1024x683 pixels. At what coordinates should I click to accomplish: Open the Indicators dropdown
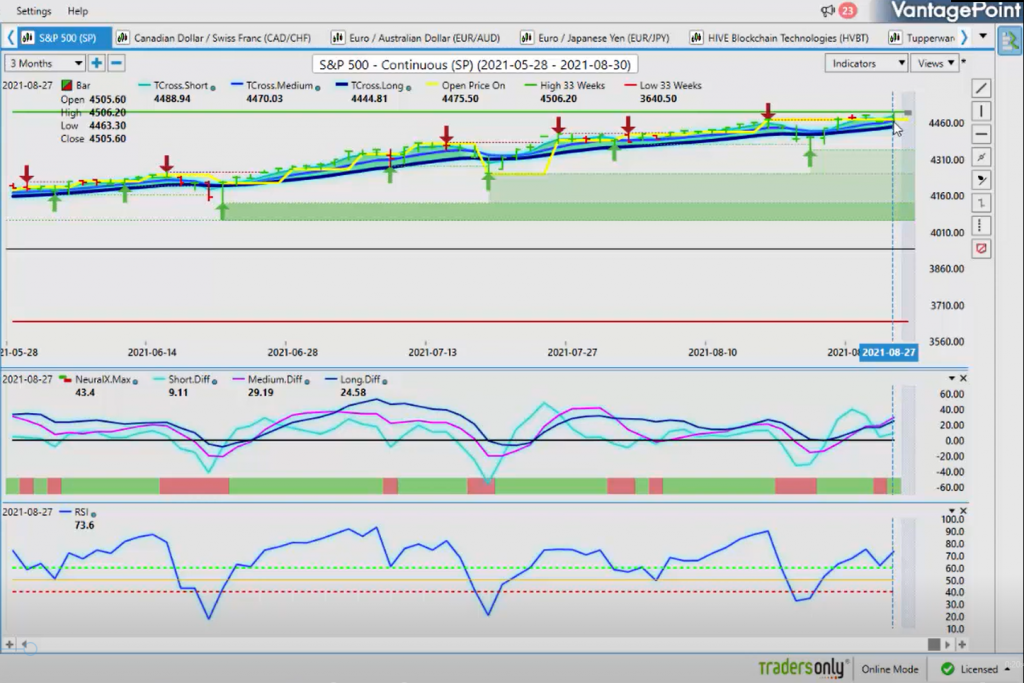click(x=867, y=63)
